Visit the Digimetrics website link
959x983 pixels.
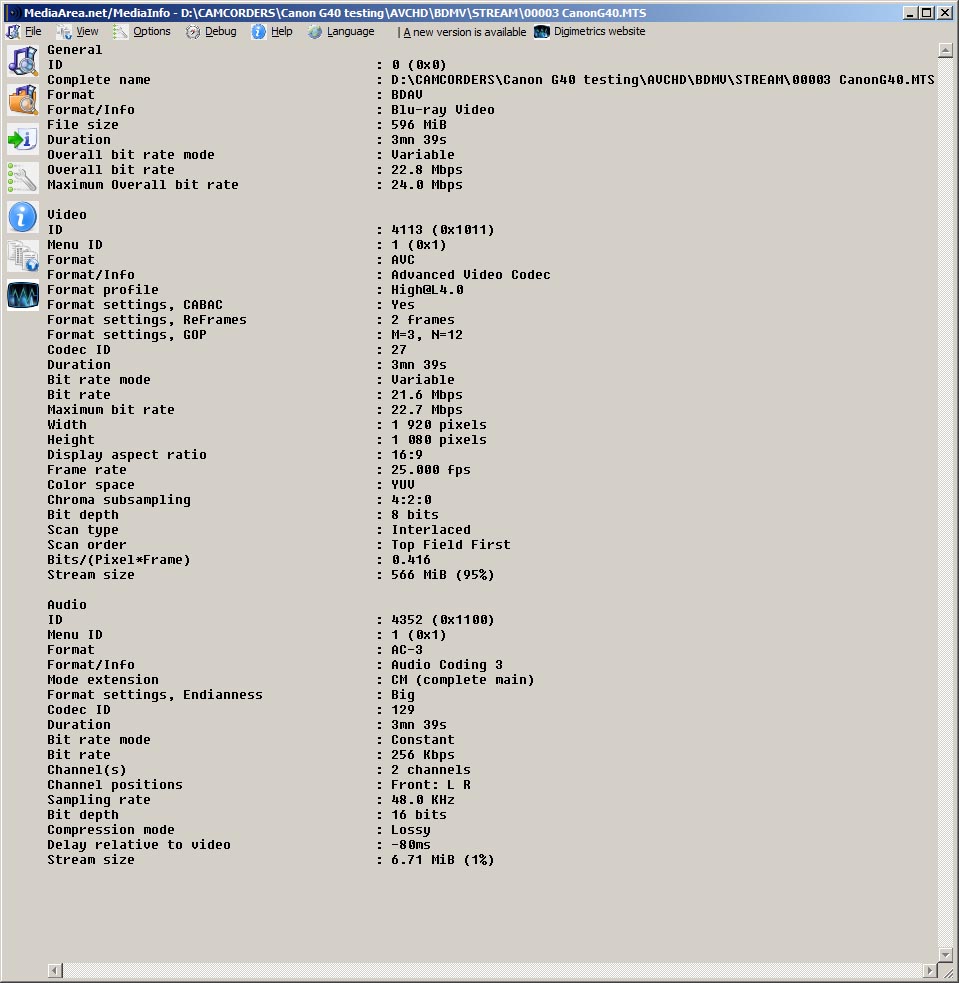click(590, 31)
